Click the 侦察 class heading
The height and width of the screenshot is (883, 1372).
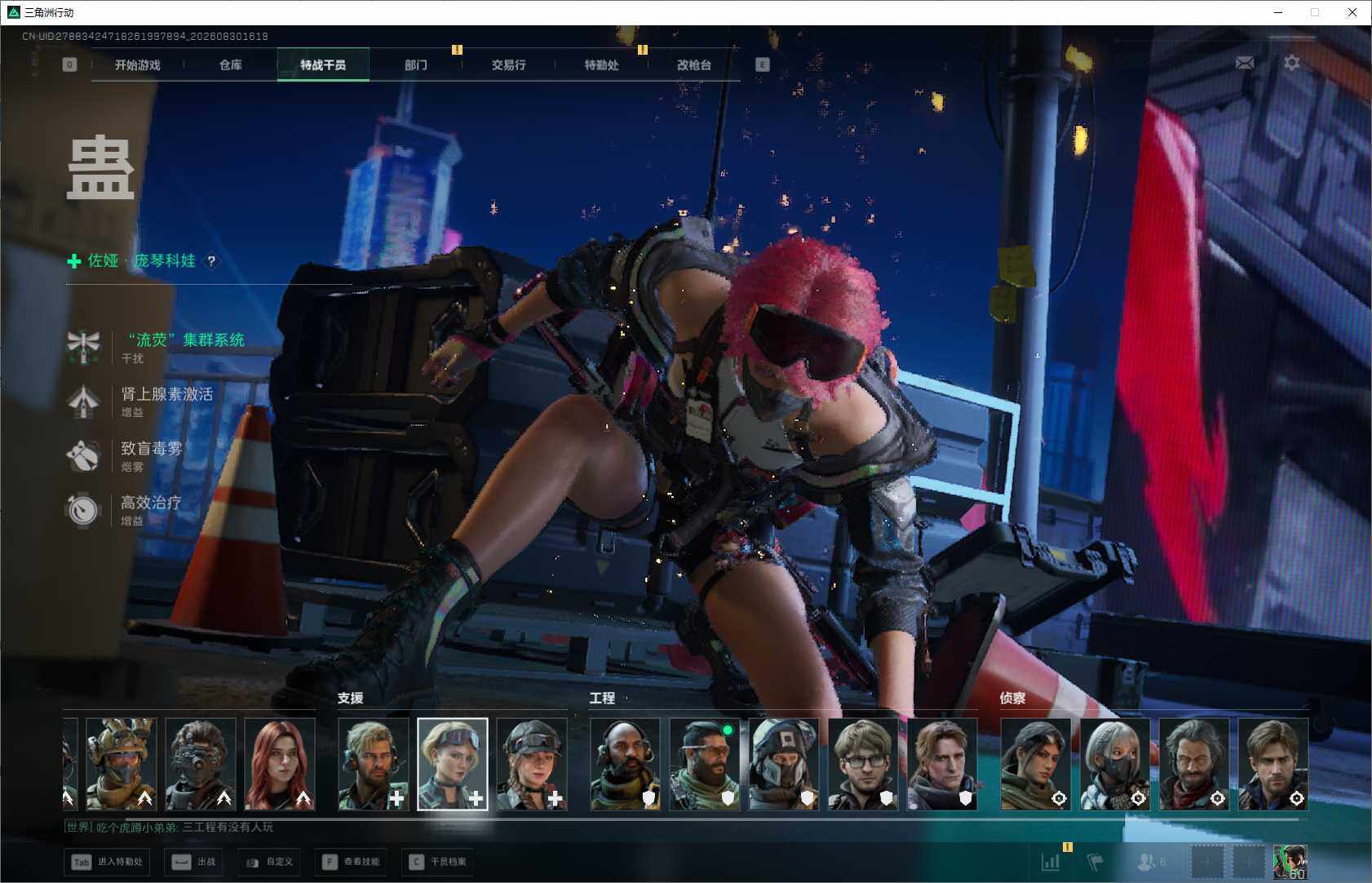tap(1013, 699)
